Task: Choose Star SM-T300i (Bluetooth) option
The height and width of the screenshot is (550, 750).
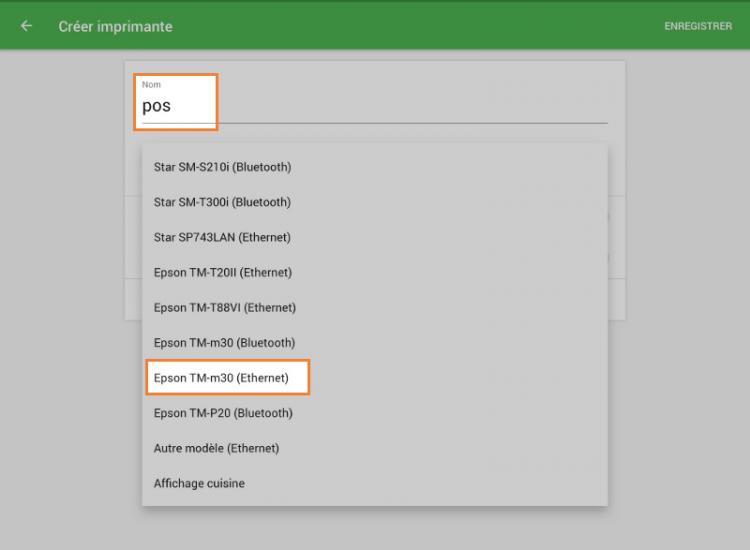Action: point(222,202)
